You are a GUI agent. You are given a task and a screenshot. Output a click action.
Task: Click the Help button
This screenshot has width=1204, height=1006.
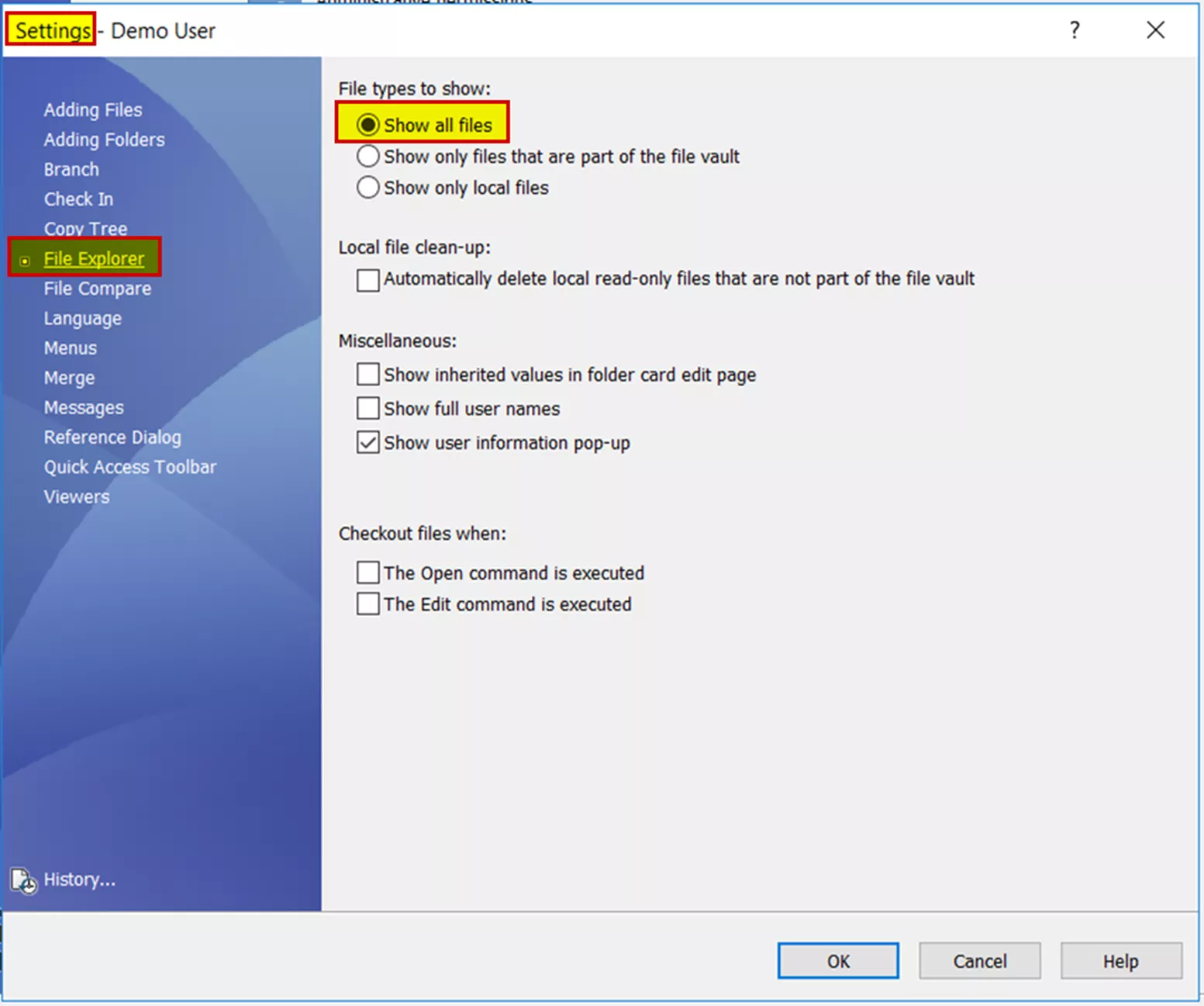pyautogui.click(x=1120, y=961)
